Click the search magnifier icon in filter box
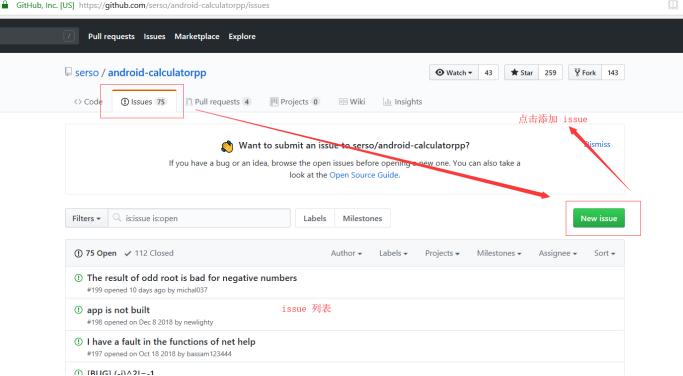The image size is (683, 376). click(117, 217)
